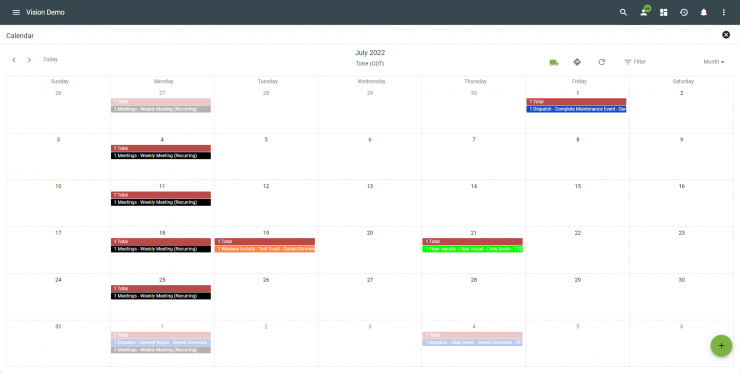Image resolution: width=740 pixels, height=373 pixels.
Task: Go to the next month
Action: [x=29, y=59]
